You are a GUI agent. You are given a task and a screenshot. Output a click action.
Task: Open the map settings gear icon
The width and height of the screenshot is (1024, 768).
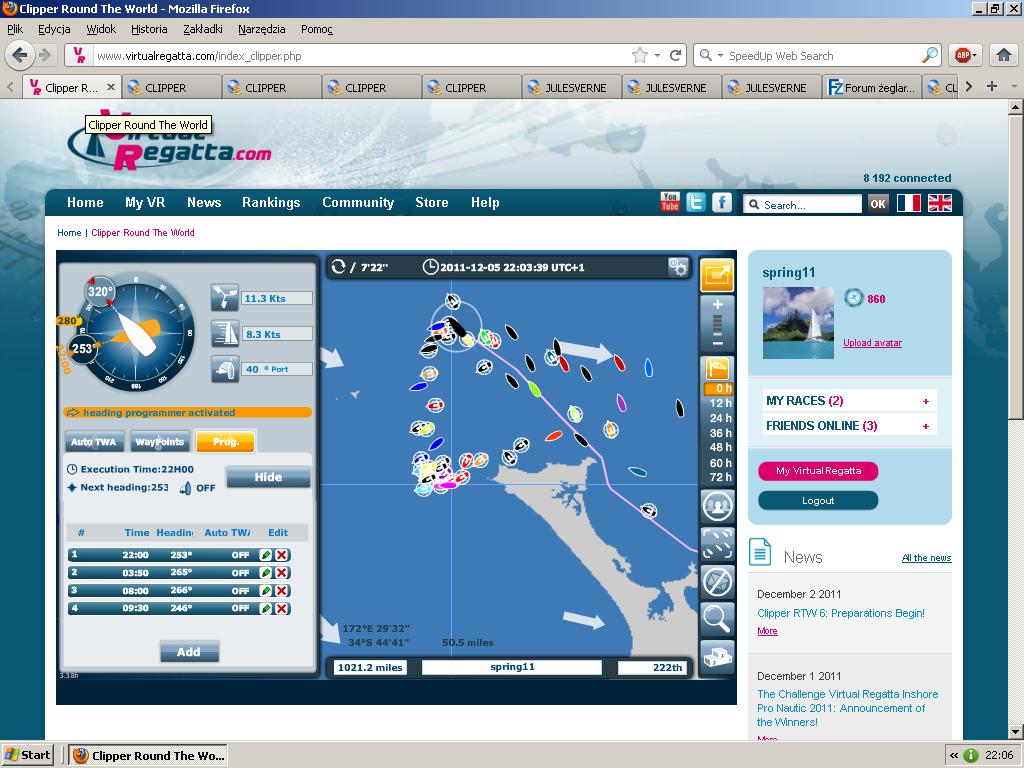[678, 267]
